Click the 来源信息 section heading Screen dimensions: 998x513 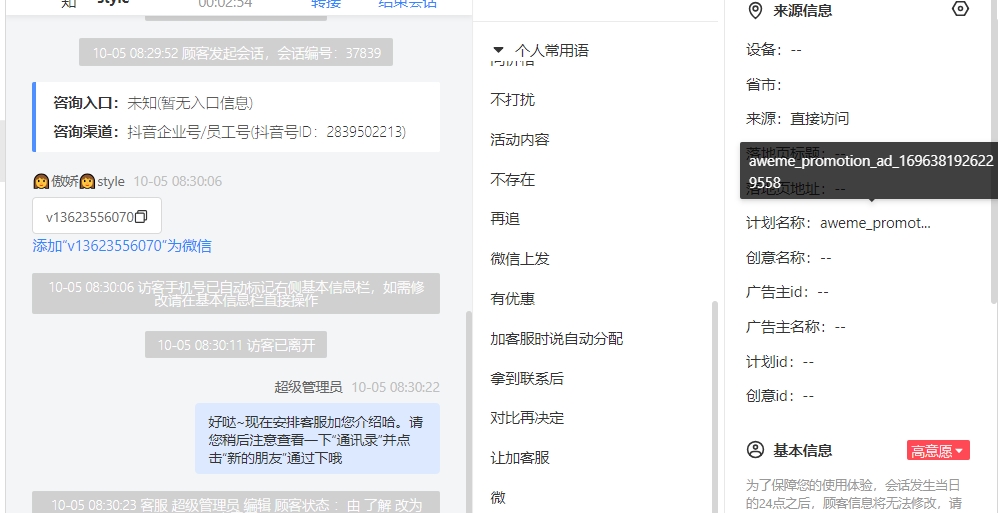(802, 10)
